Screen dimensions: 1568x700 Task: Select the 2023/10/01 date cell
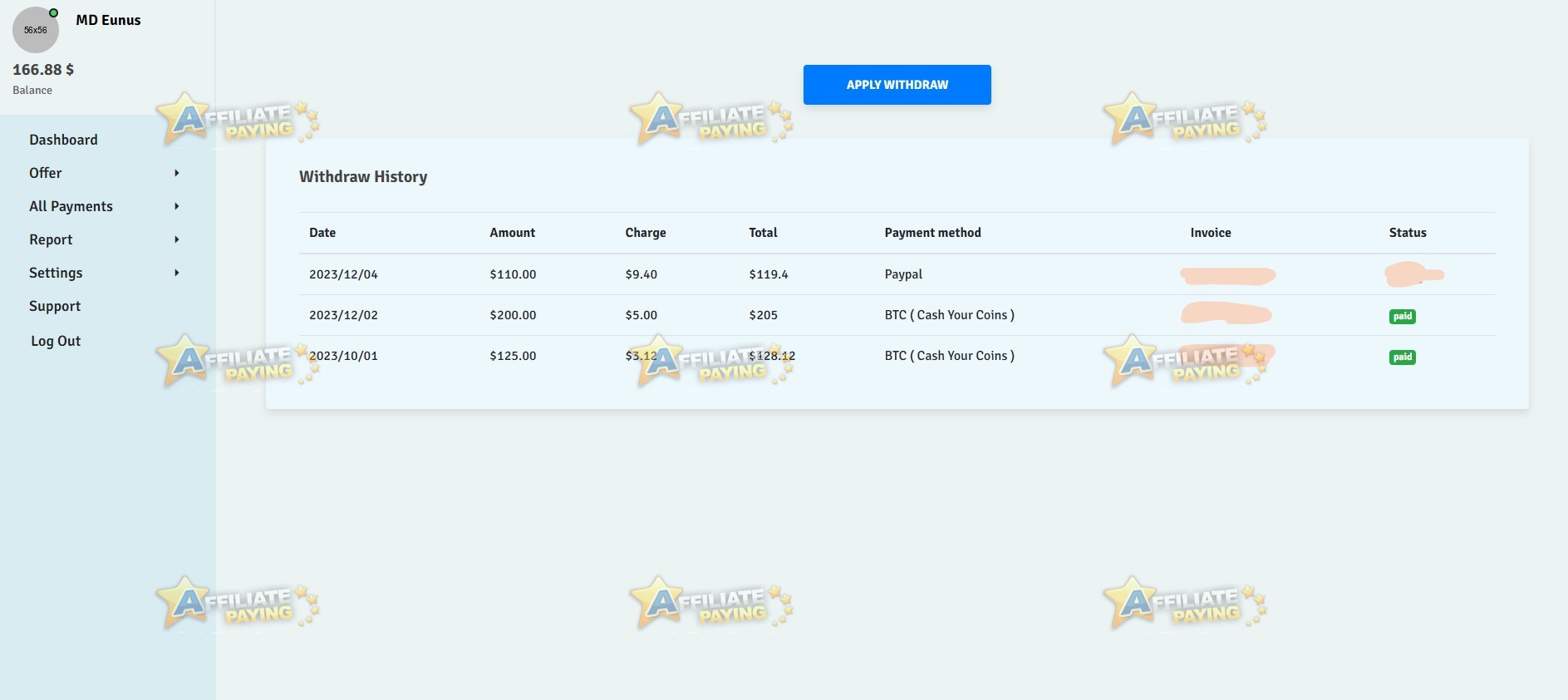coord(343,356)
